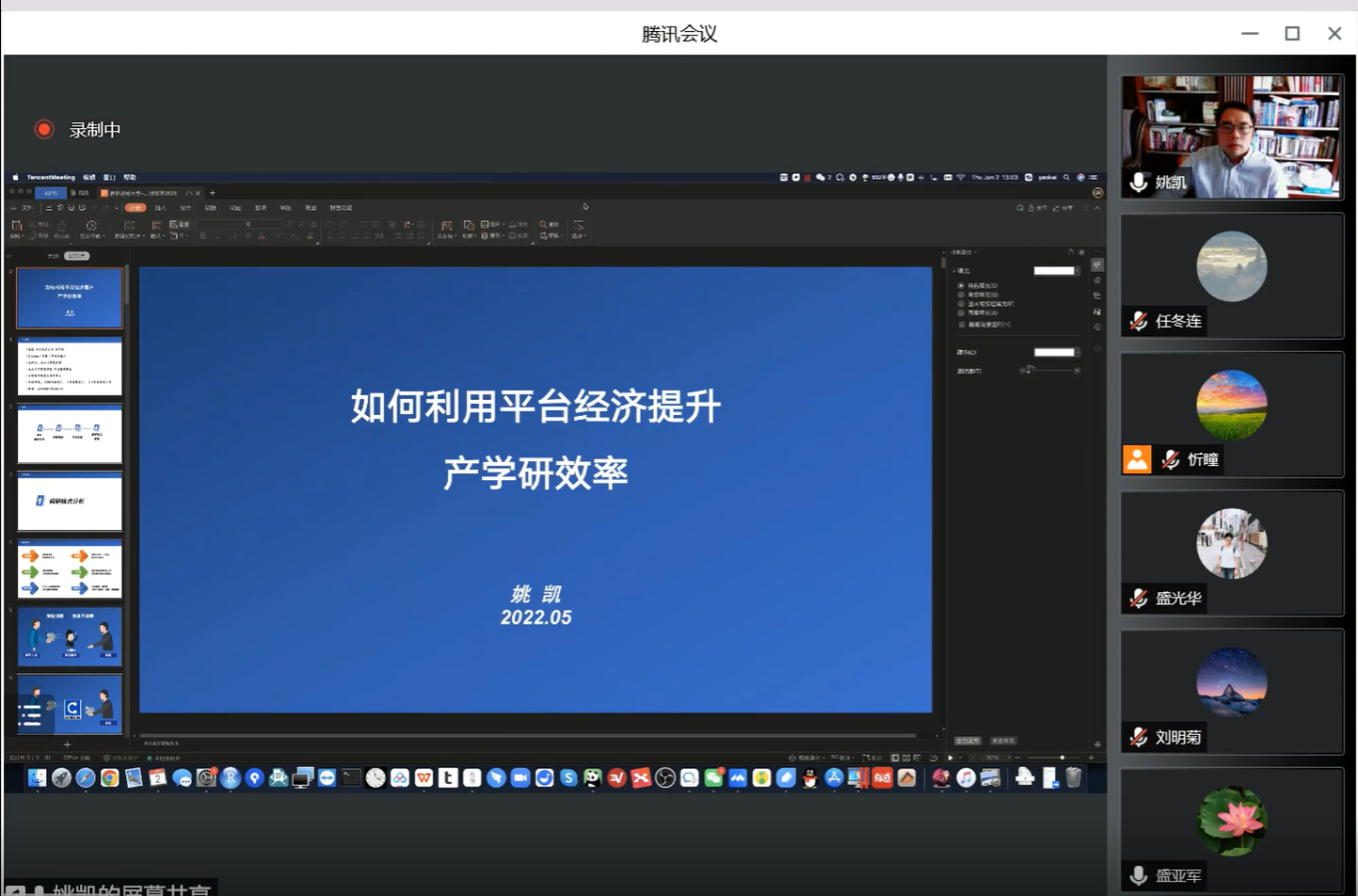
Task: Click the microphone icon beside 姚凯
Action: tap(1139, 183)
